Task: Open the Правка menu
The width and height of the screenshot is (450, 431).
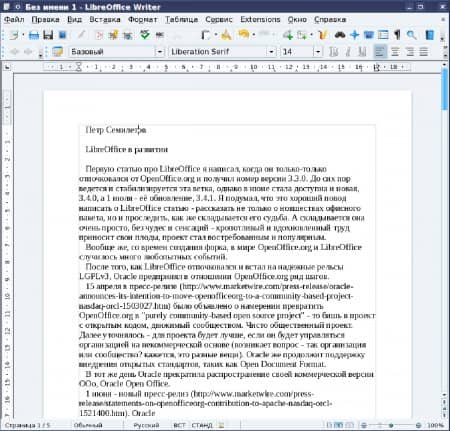Action: click(45, 19)
